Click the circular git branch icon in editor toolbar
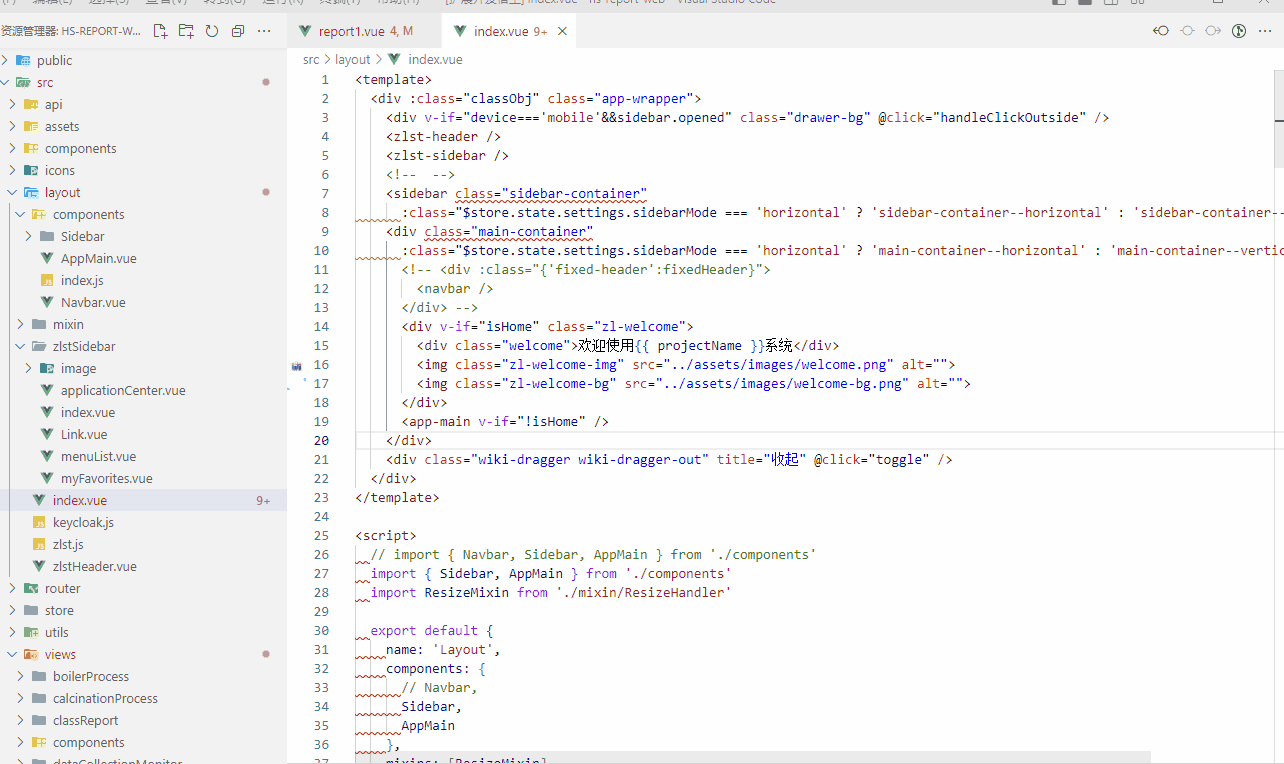Image resolution: width=1284 pixels, height=764 pixels. 1239,31
